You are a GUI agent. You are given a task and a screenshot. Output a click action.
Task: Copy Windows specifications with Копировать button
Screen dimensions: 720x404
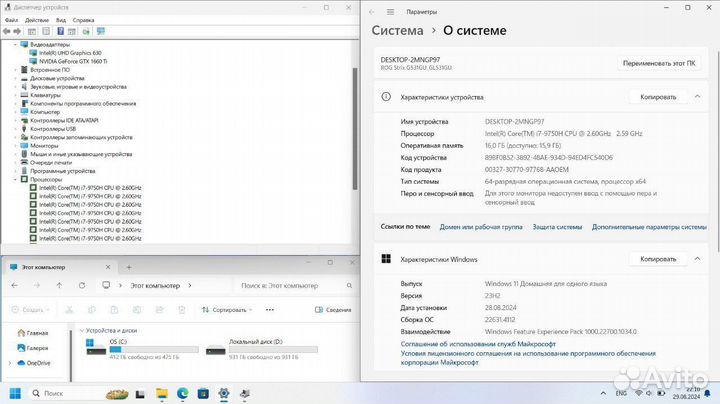[x=658, y=259]
